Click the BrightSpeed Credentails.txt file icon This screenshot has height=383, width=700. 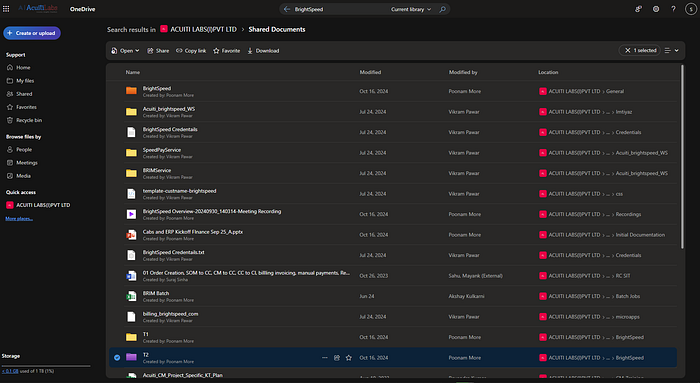[131, 255]
